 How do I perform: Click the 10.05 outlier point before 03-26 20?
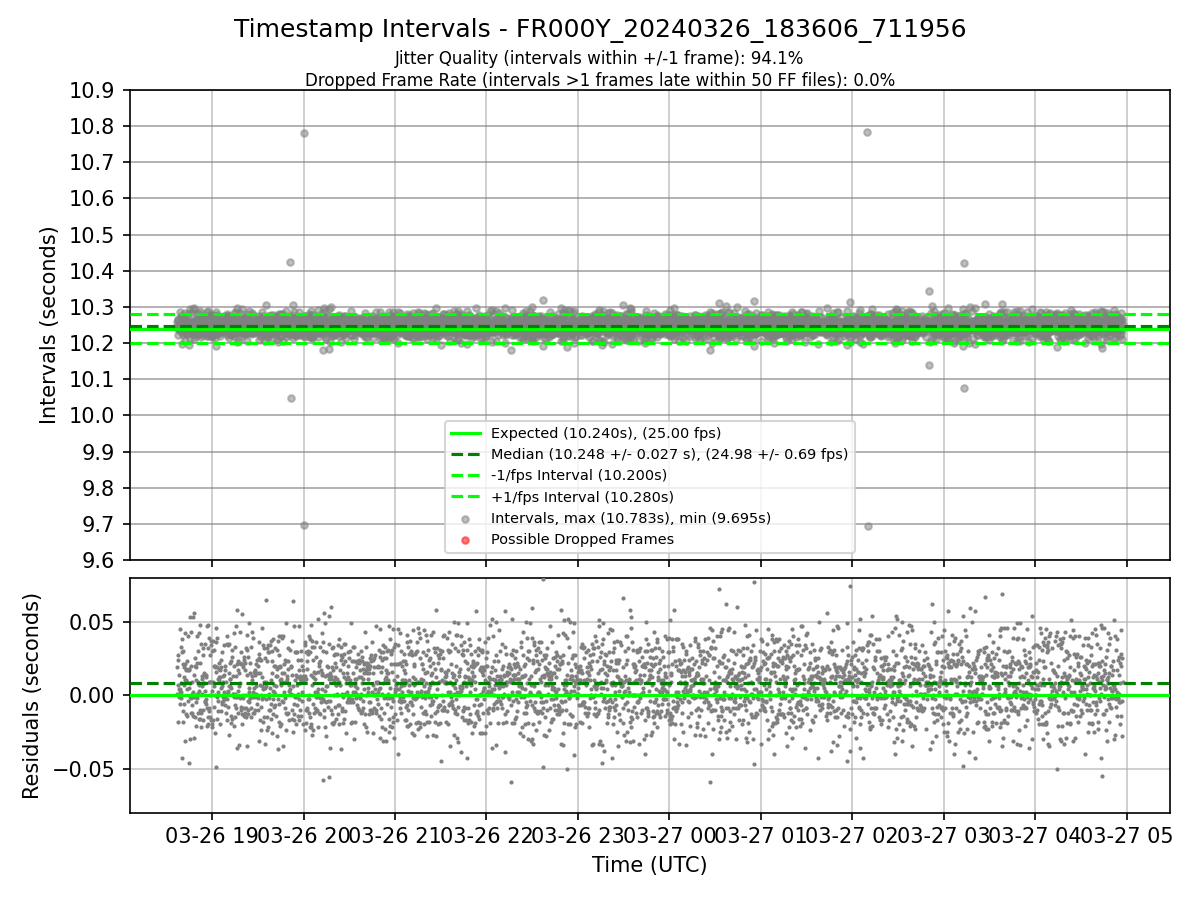291,398
